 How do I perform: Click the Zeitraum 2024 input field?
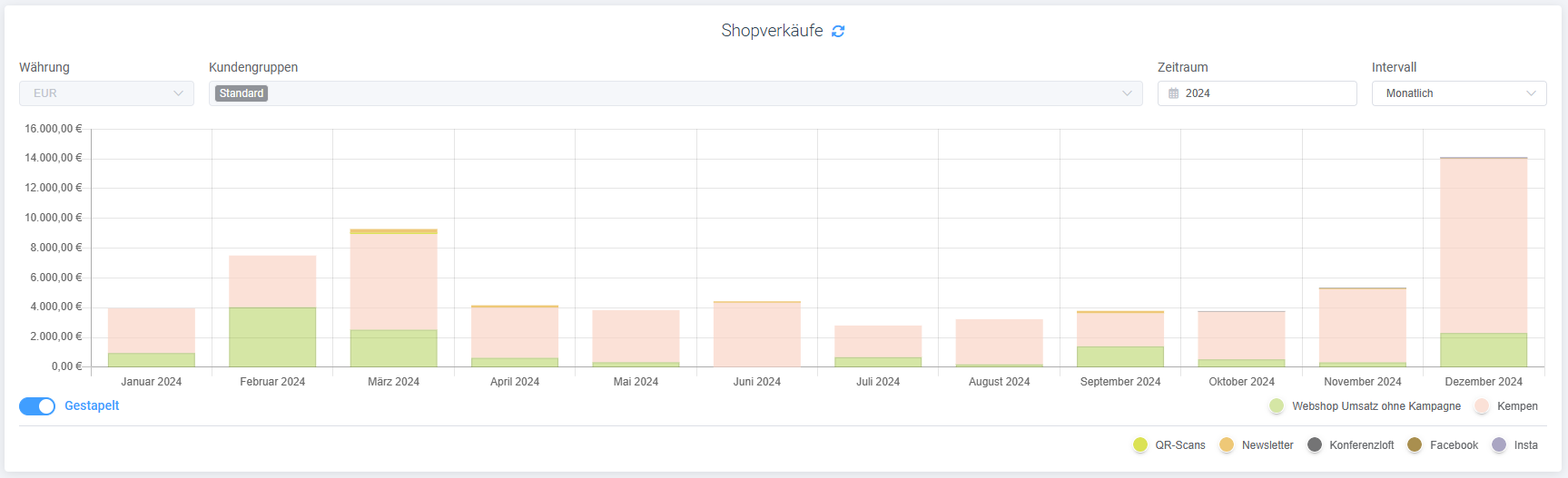[x=1262, y=93]
